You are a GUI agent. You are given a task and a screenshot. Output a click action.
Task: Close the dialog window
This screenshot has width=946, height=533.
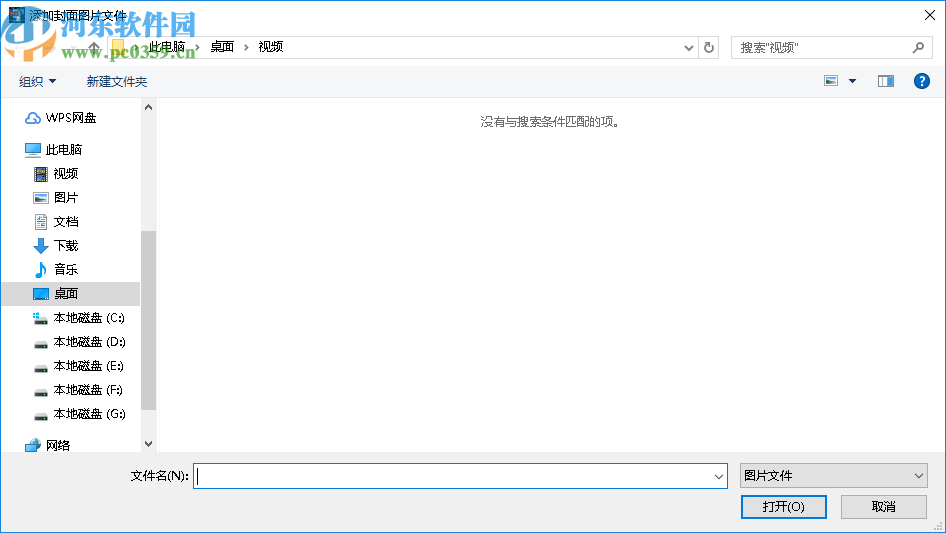pos(930,14)
